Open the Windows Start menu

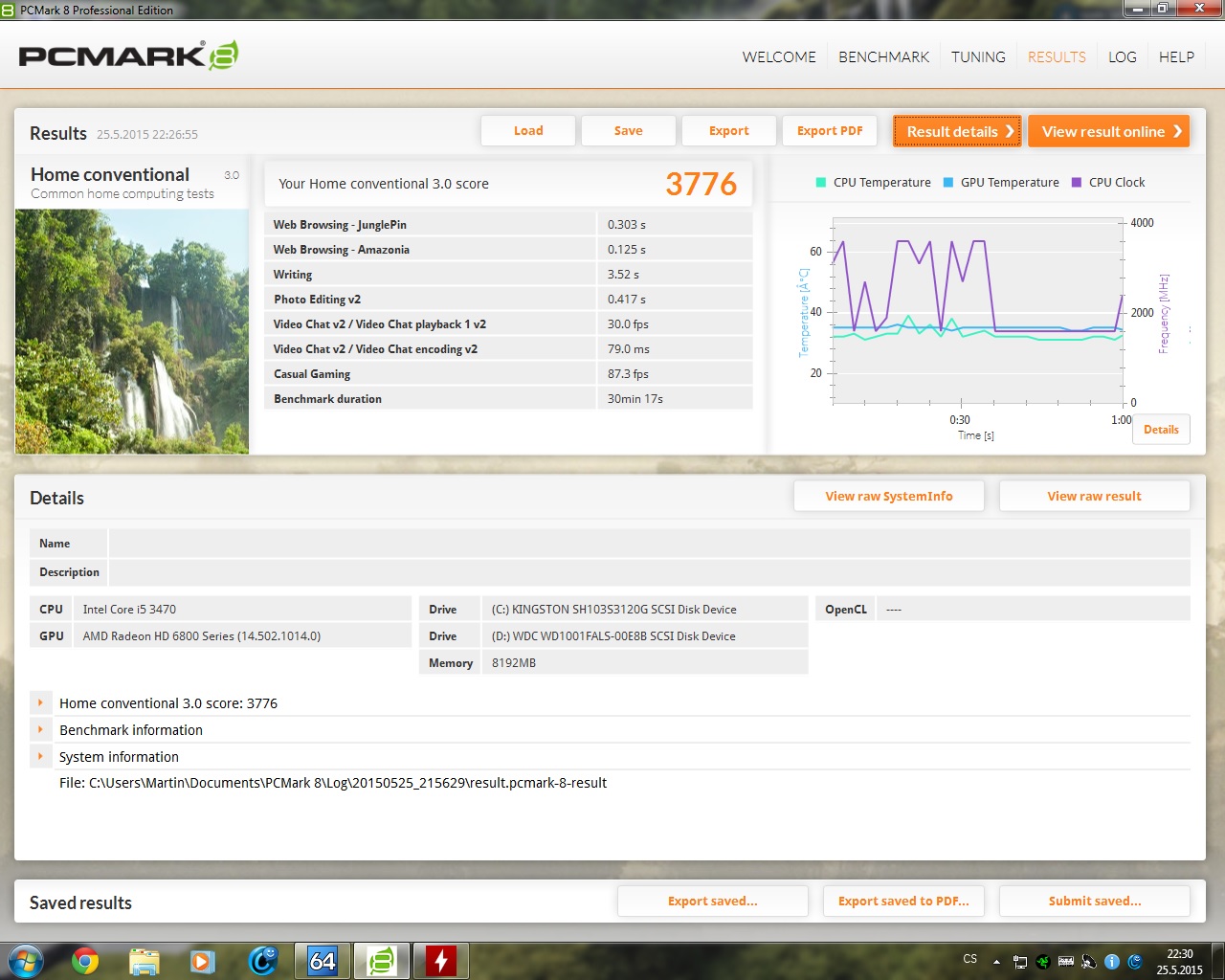click(x=25, y=960)
